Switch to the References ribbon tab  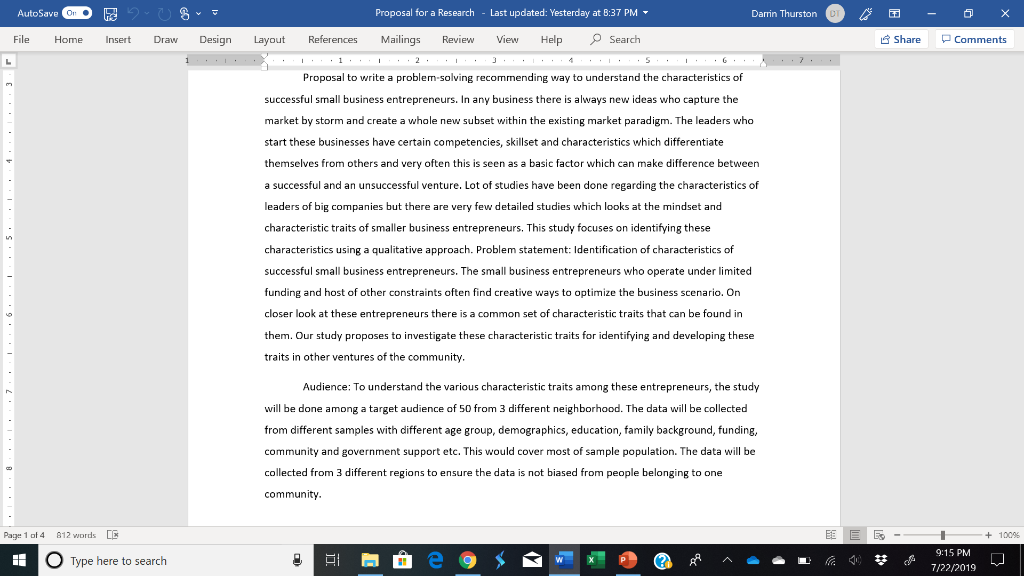tap(332, 39)
